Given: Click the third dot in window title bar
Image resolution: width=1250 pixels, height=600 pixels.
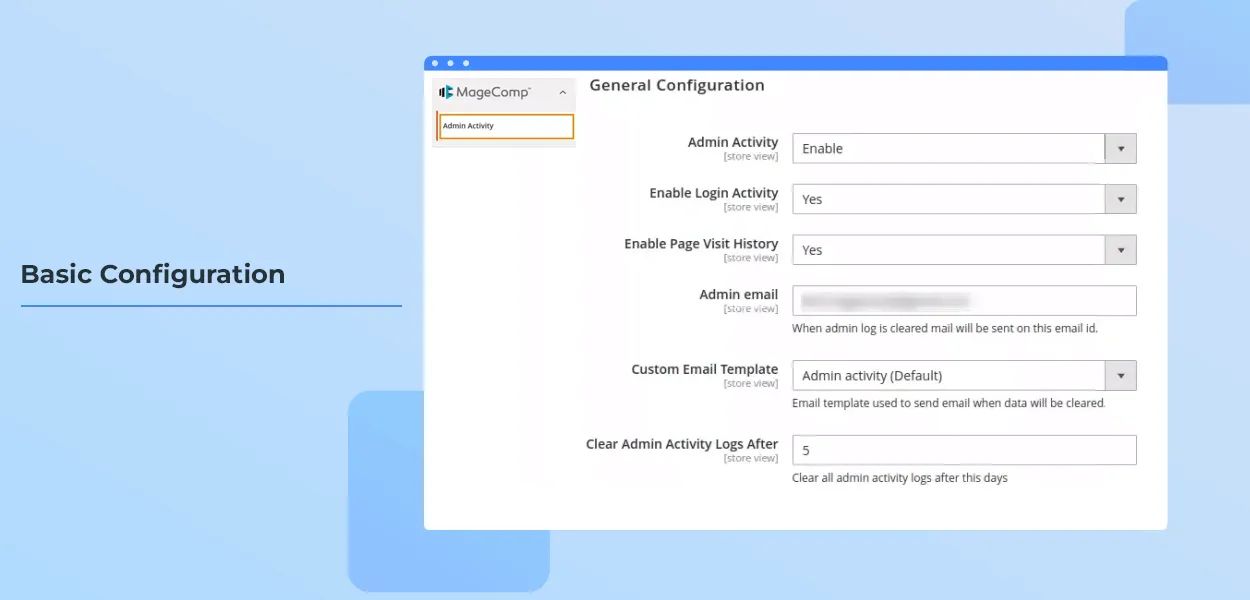Looking at the screenshot, I should 466,63.
